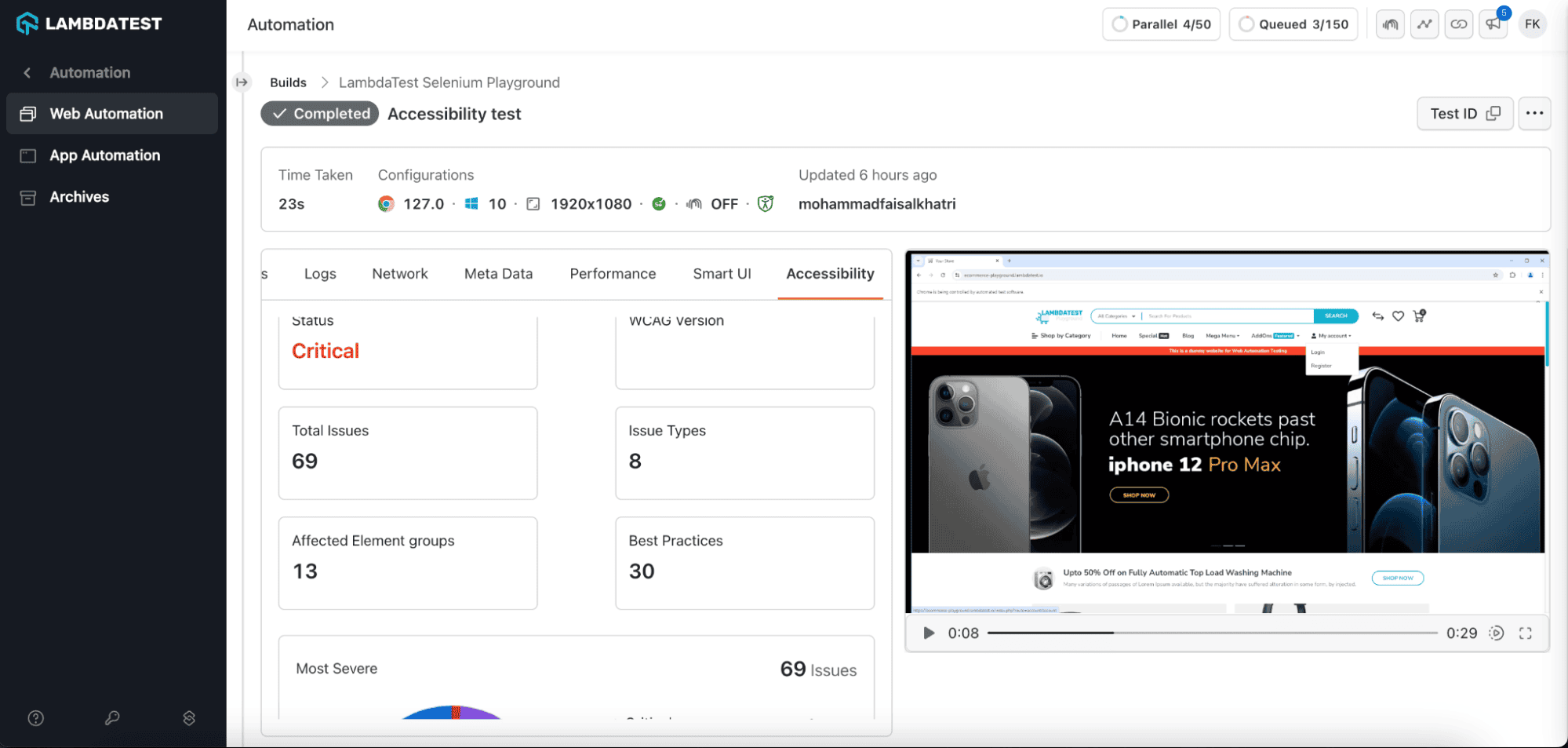Click the Most Severe heading
Viewport: 1568px width, 748px height.
337,669
